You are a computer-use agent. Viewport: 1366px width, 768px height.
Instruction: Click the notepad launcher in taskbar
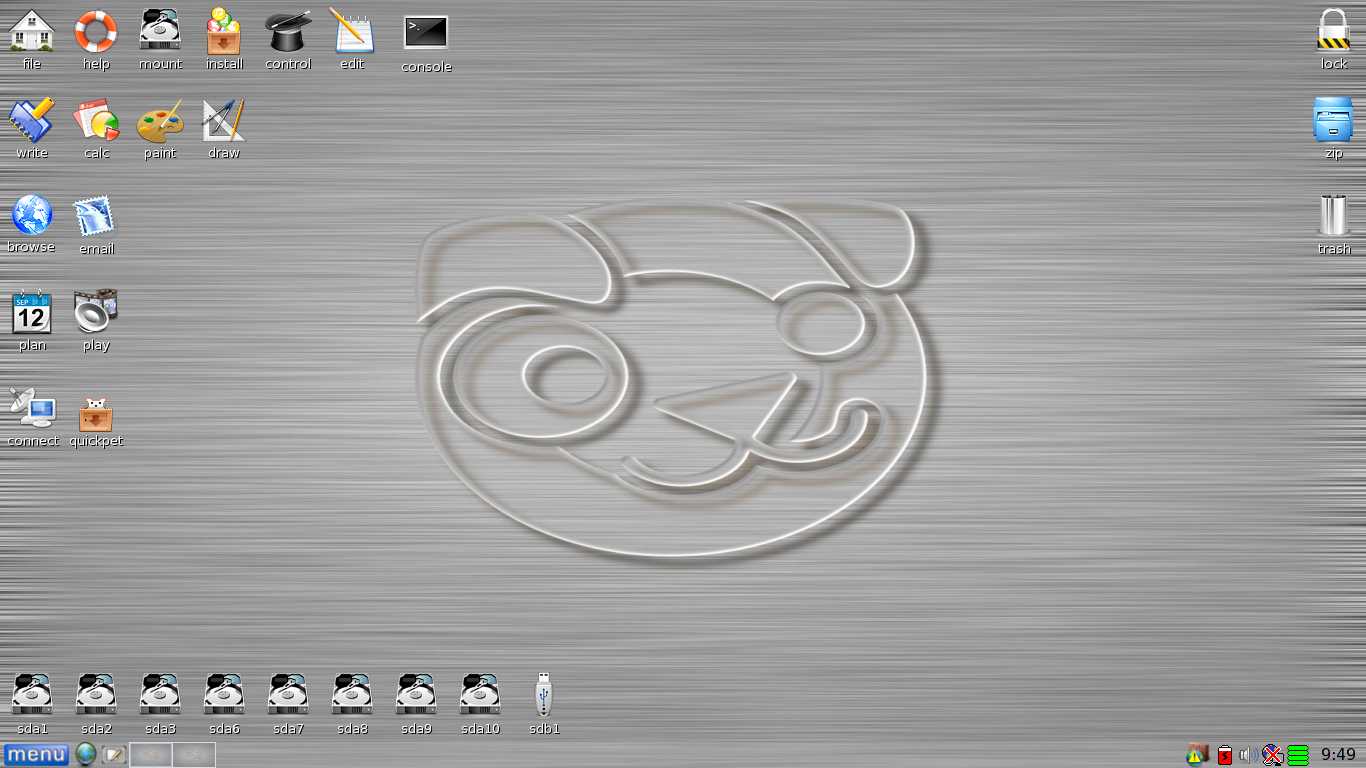pyautogui.click(x=114, y=755)
